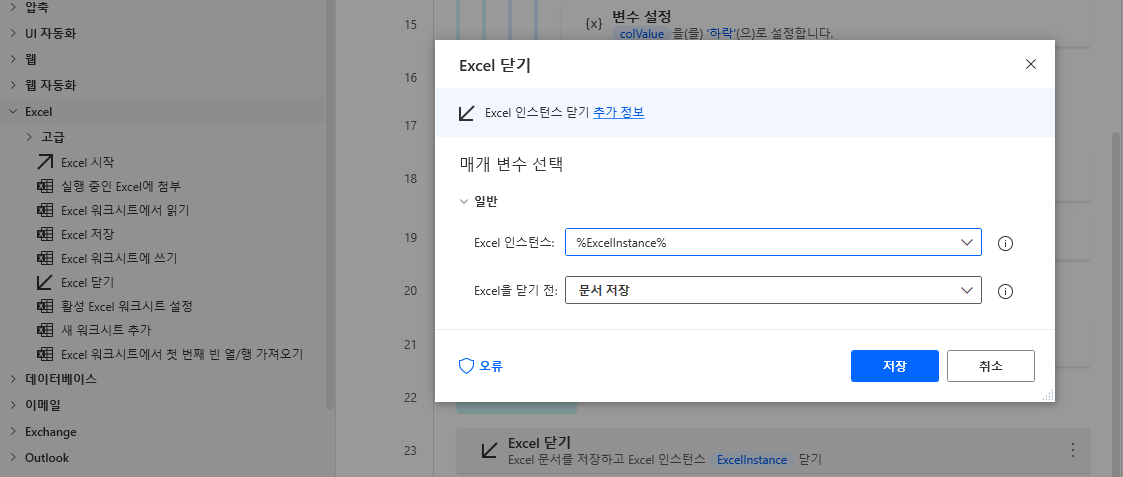Expand the 웹 category

13,59
